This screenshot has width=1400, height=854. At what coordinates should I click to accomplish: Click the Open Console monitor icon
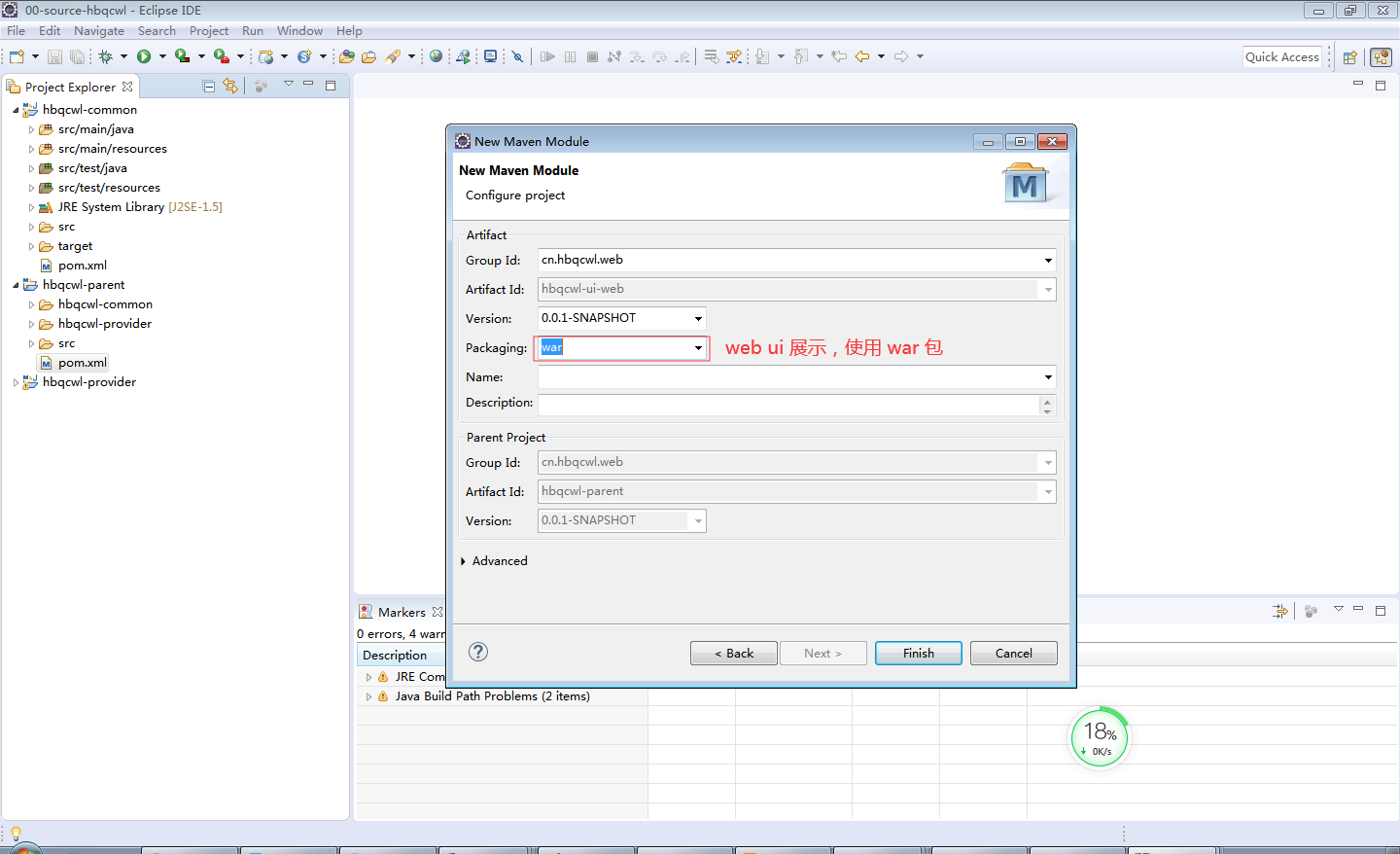pyautogui.click(x=491, y=56)
